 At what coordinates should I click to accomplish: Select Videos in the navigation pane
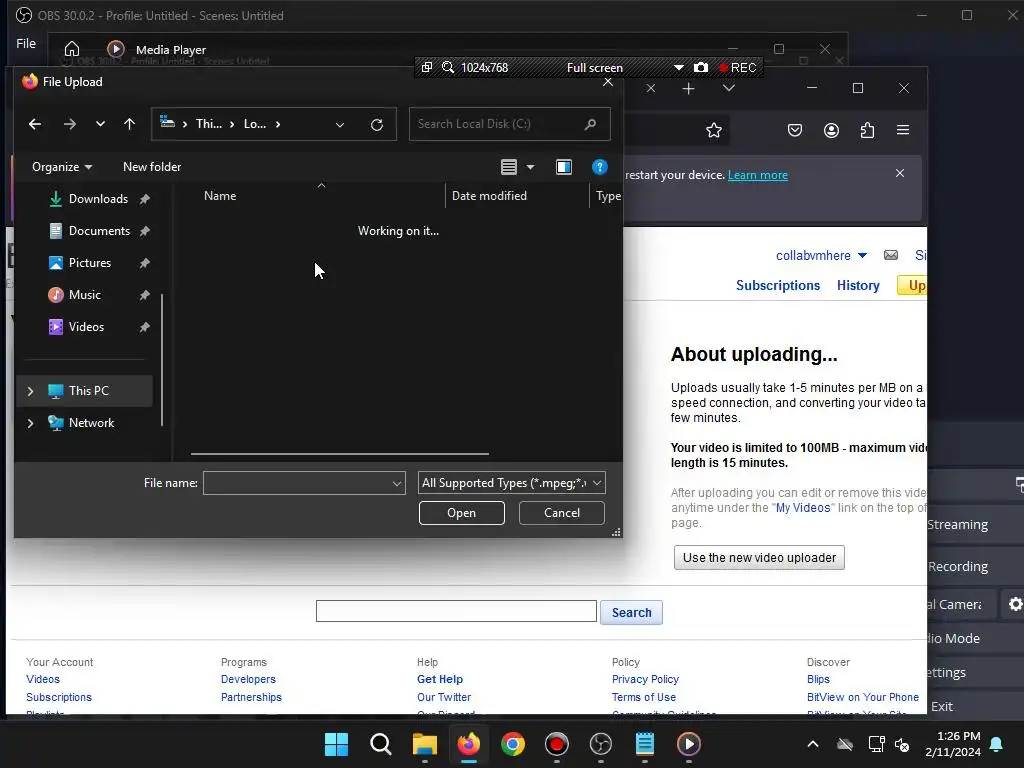[x=86, y=327]
